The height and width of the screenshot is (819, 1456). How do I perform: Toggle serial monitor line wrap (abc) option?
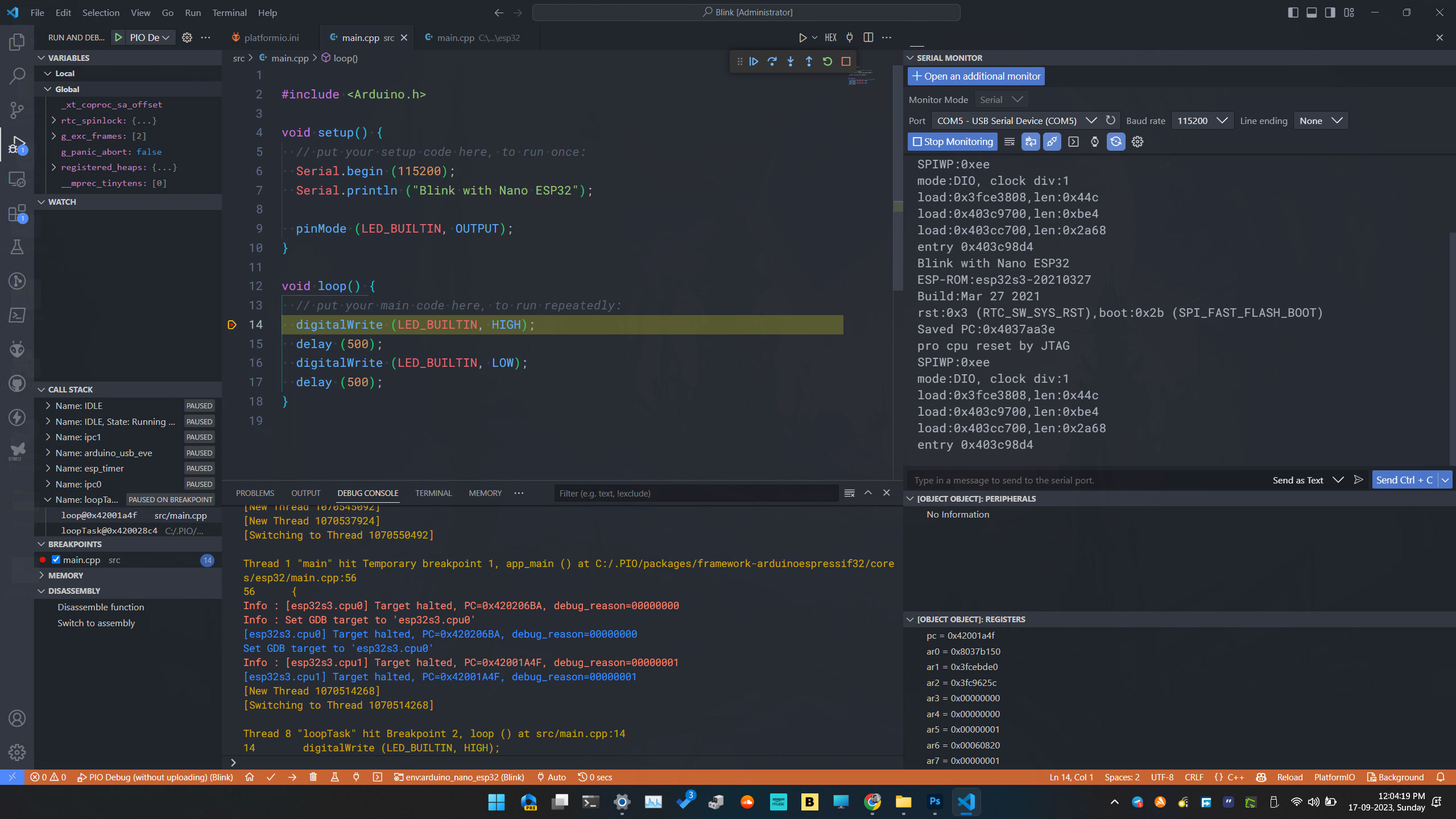click(1031, 142)
